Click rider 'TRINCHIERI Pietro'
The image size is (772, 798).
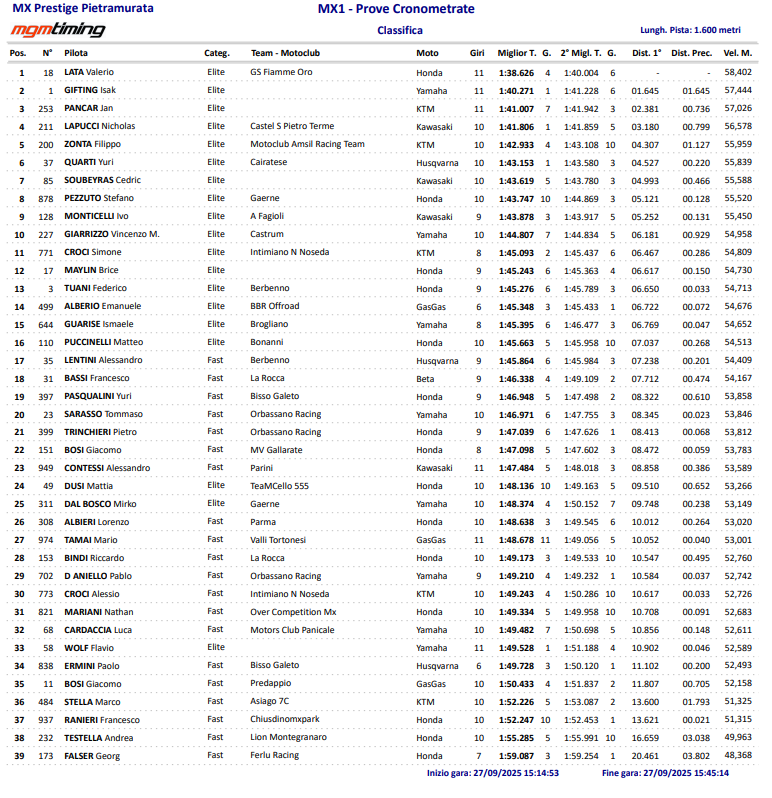pyautogui.click(x=101, y=432)
